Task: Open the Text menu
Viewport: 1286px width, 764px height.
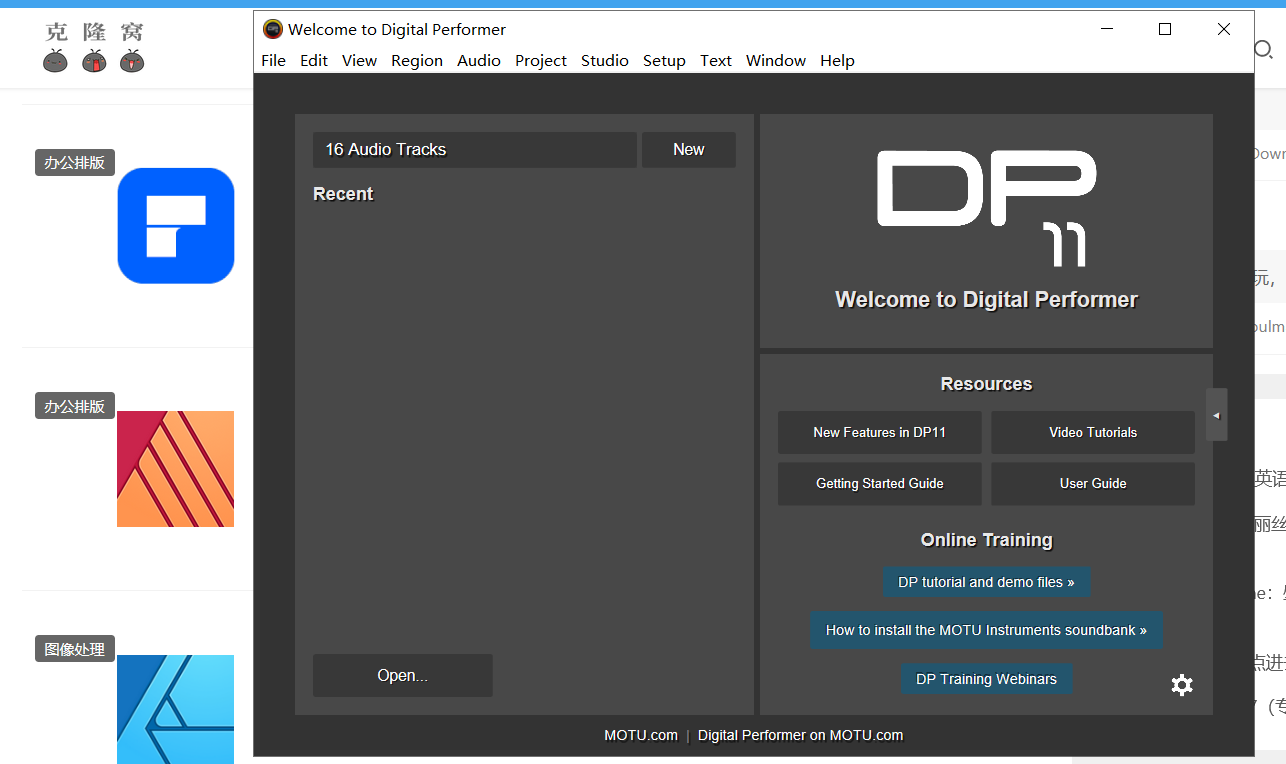Action: (716, 61)
